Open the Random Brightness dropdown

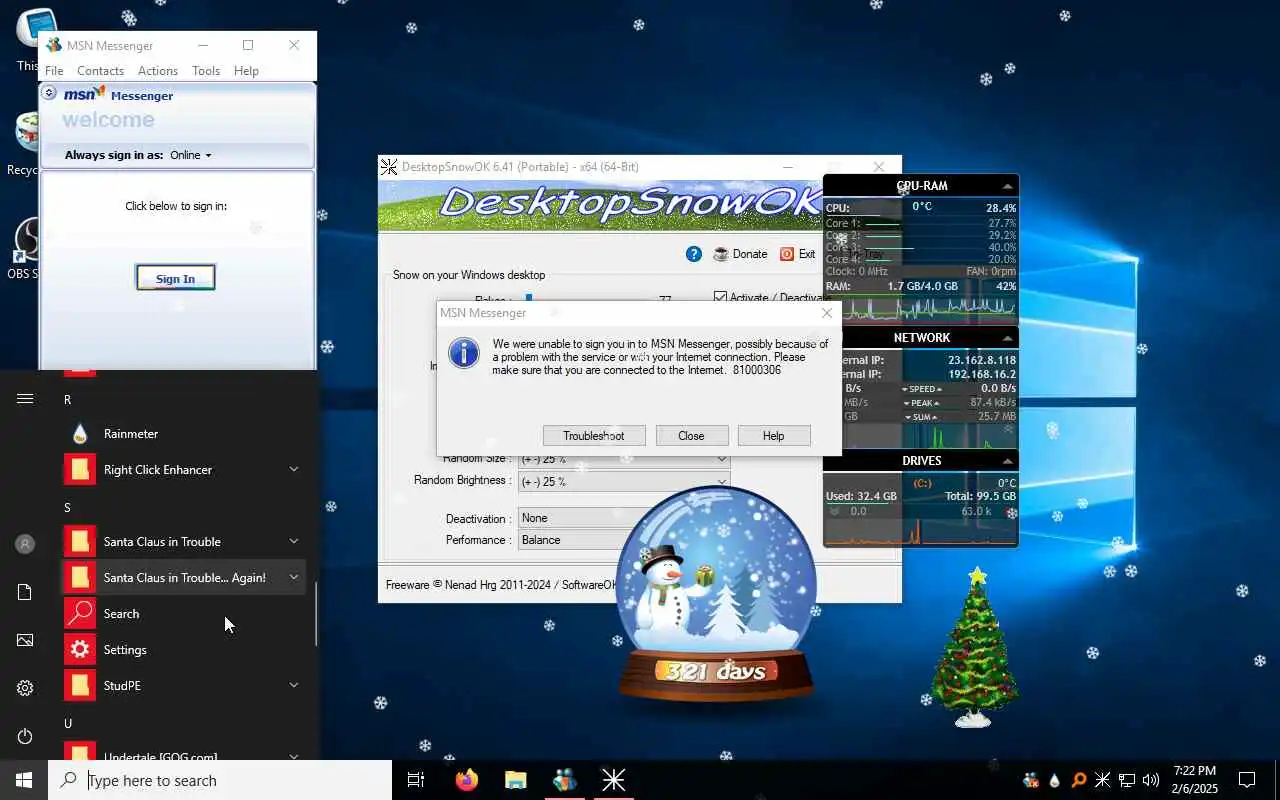[624, 481]
